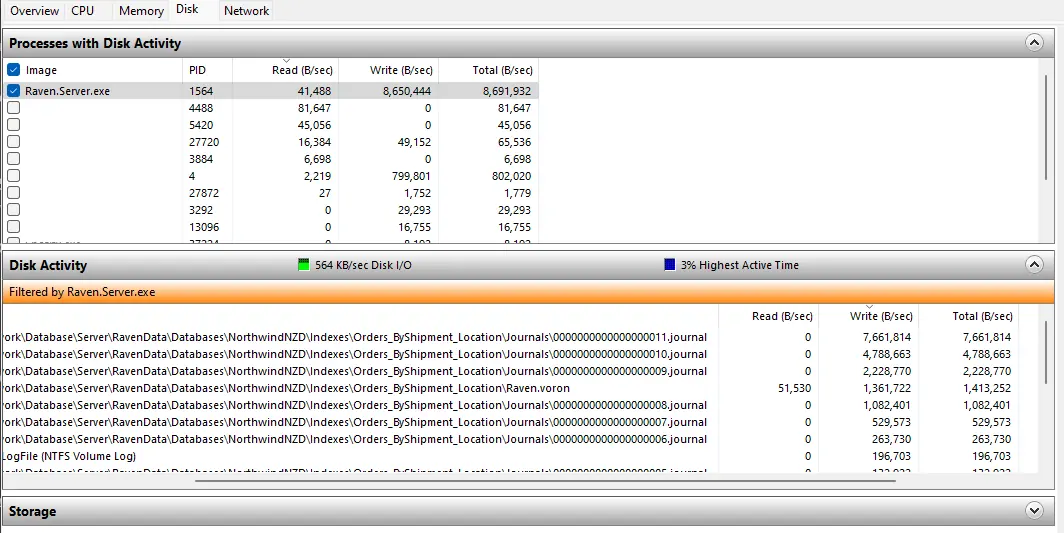Collapse the Processes with Disk Activity section
1064x533 pixels.
coord(1033,43)
